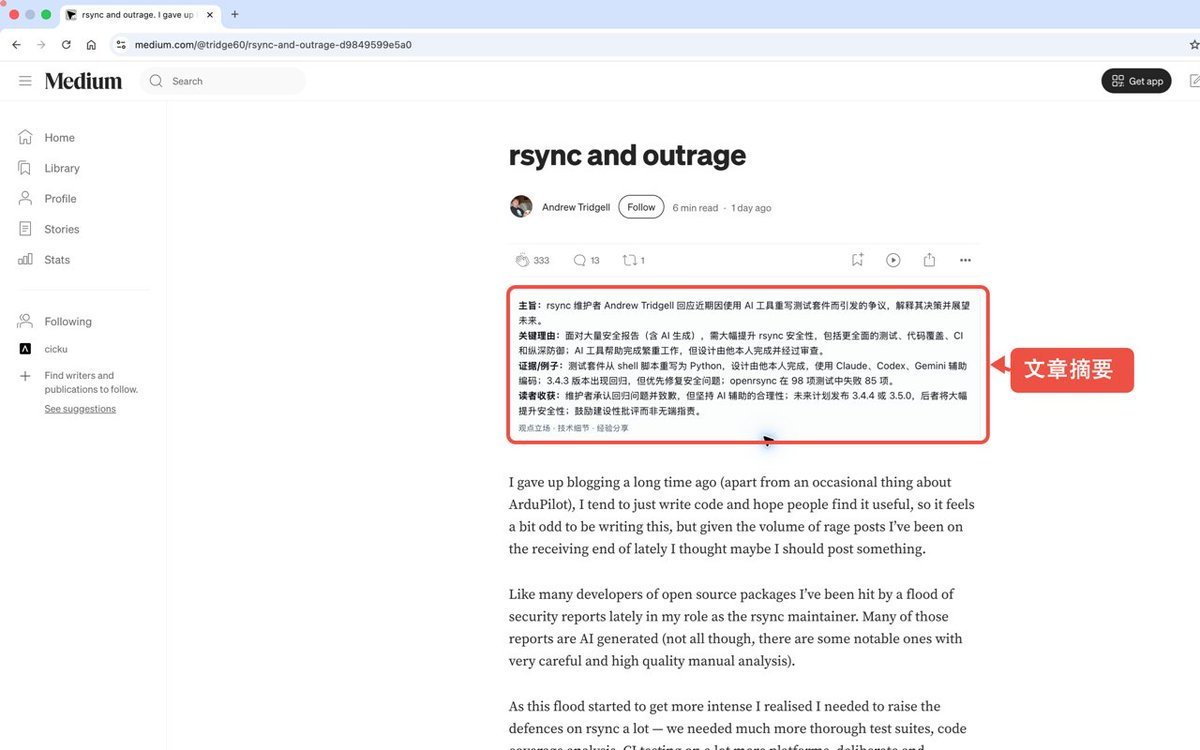Image resolution: width=1200 pixels, height=750 pixels.
Task: Click the repost arrows icon
Action: (x=629, y=260)
